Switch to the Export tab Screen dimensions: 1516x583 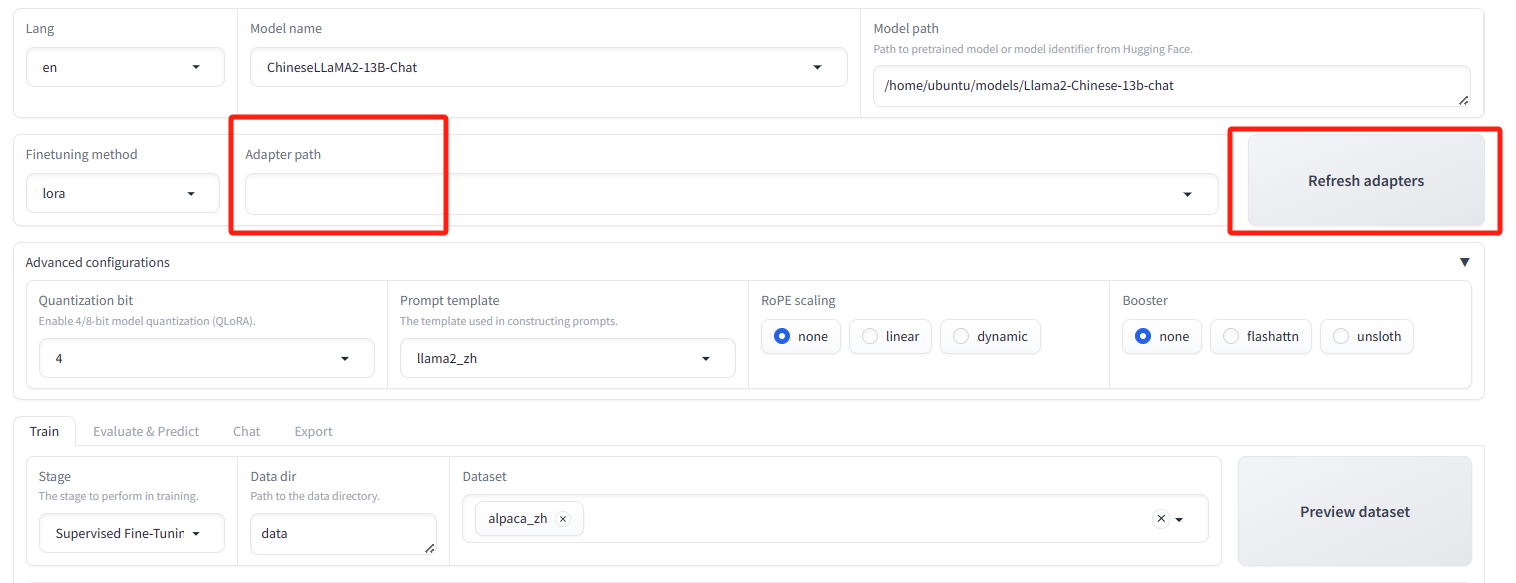click(x=313, y=431)
